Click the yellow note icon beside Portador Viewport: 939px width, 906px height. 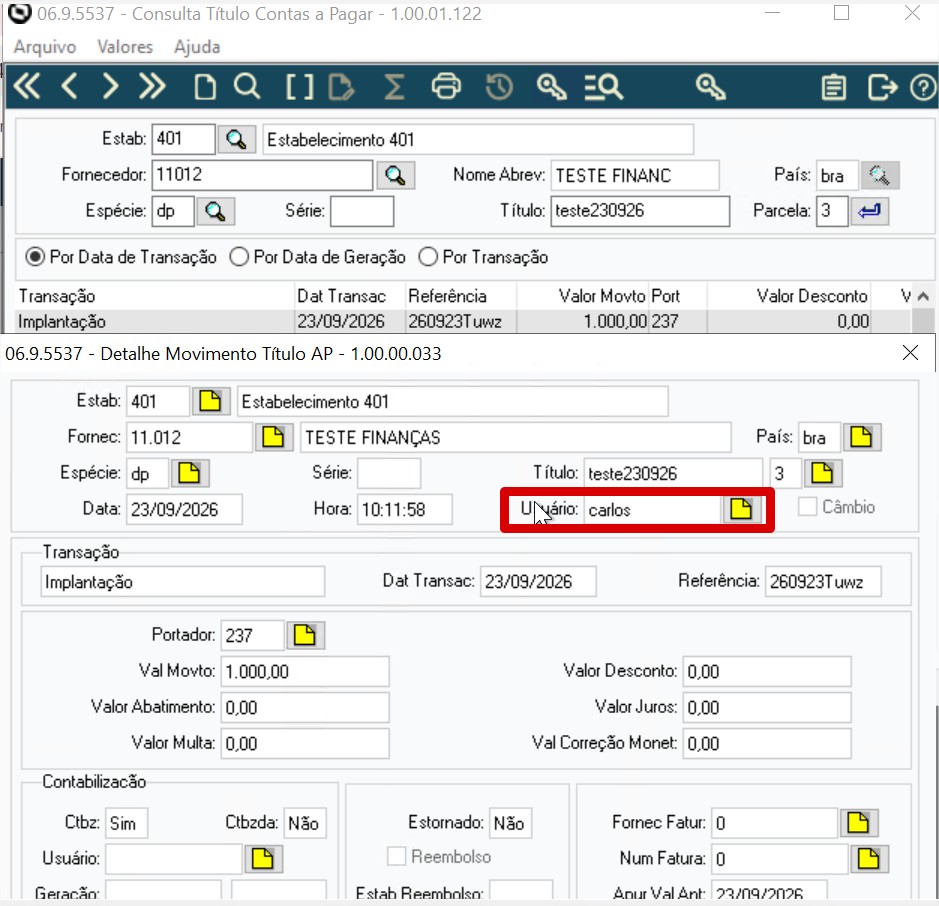point(305,635)
